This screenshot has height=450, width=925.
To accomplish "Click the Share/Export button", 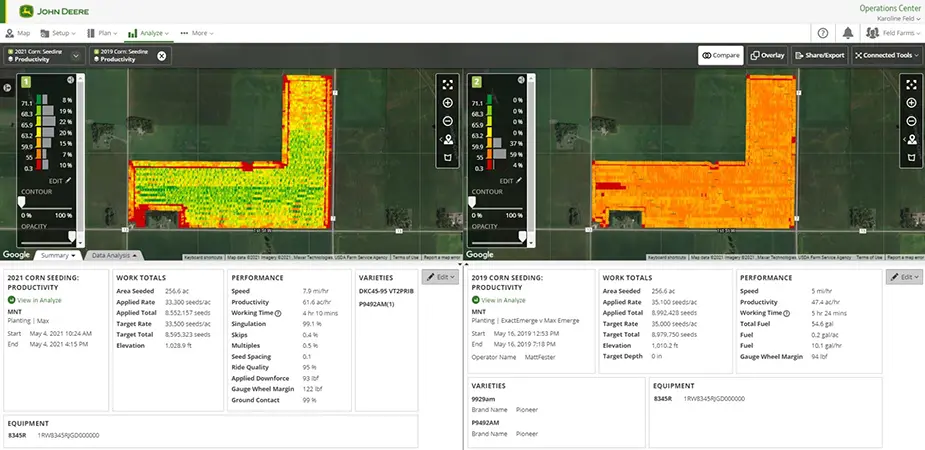I will [819, 55].
